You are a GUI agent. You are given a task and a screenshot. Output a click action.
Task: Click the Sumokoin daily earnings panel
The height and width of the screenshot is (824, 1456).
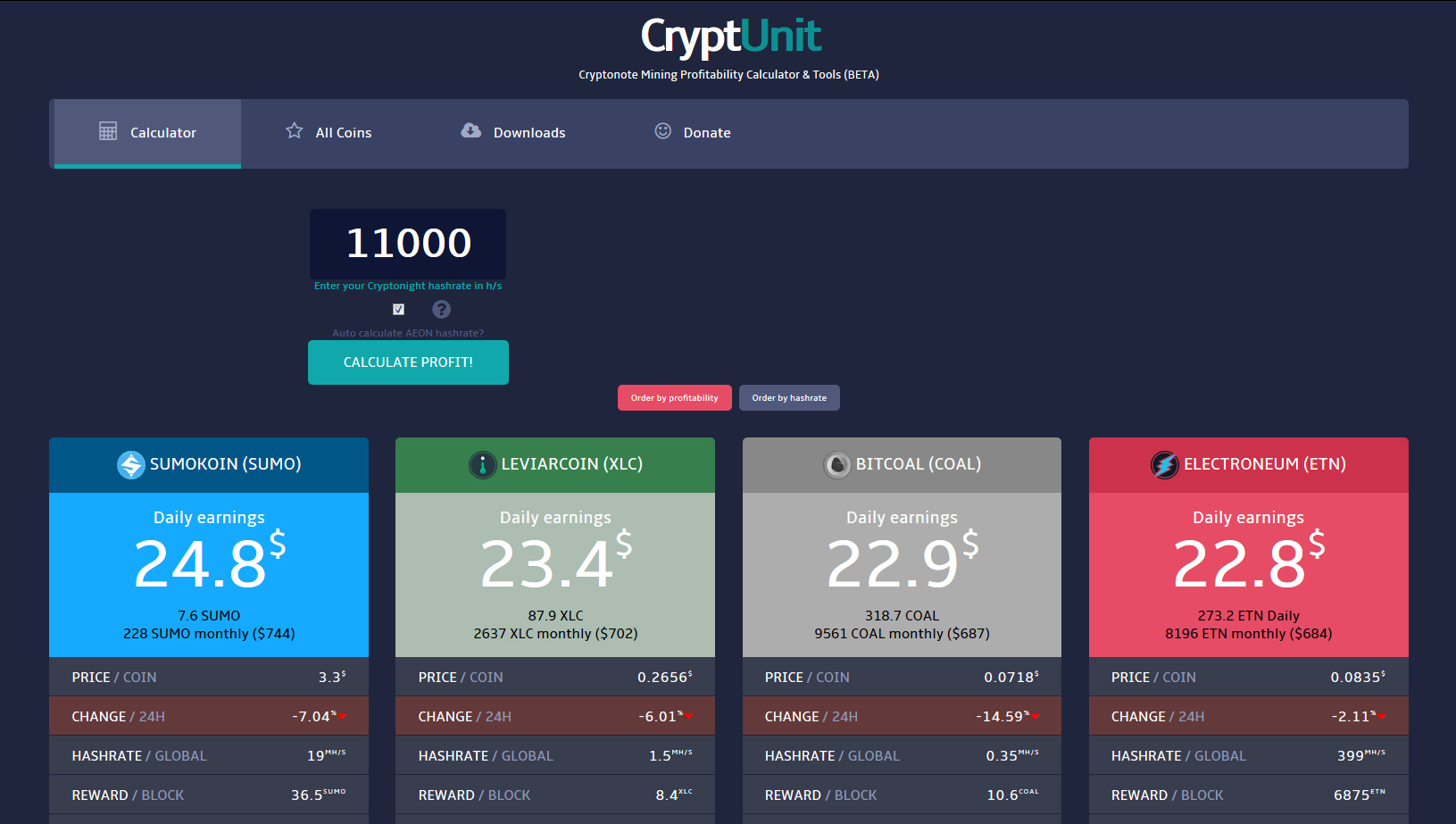tap(209, 574)
